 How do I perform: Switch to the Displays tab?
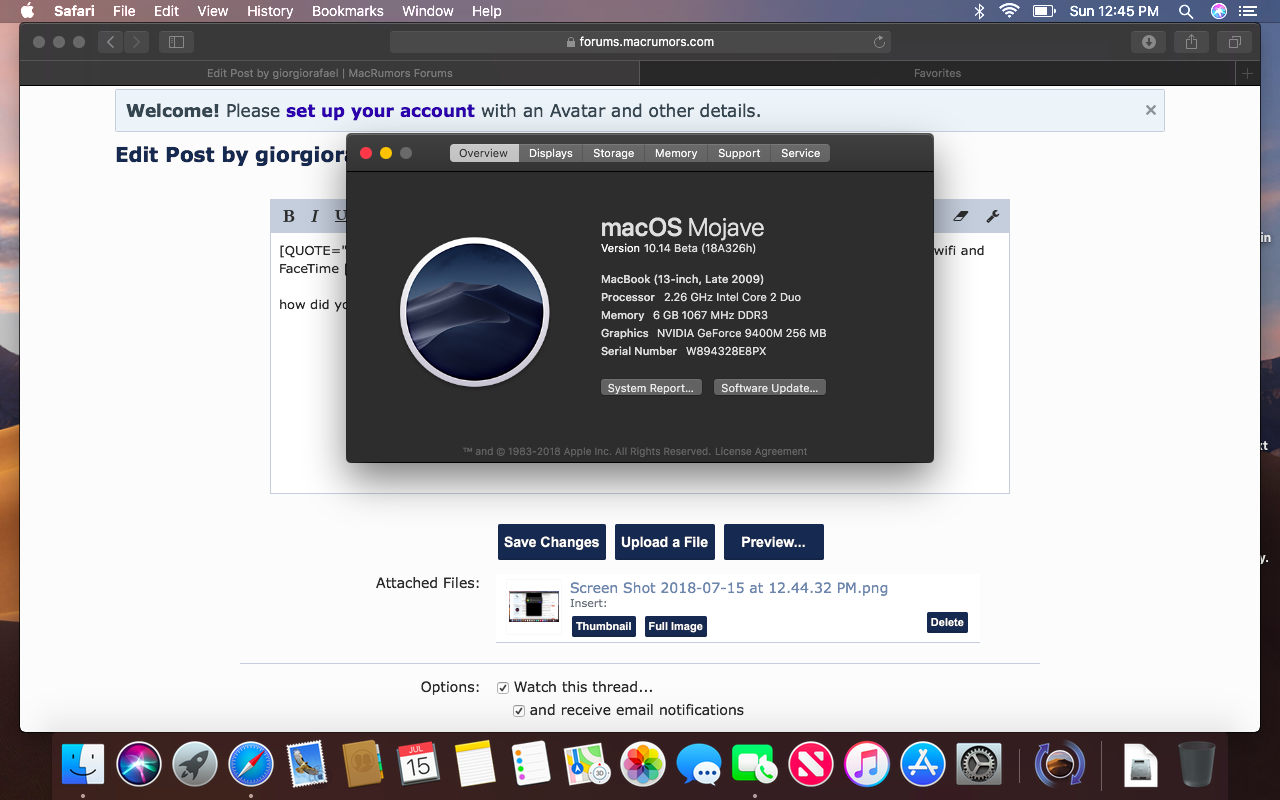tap(551, 153)
